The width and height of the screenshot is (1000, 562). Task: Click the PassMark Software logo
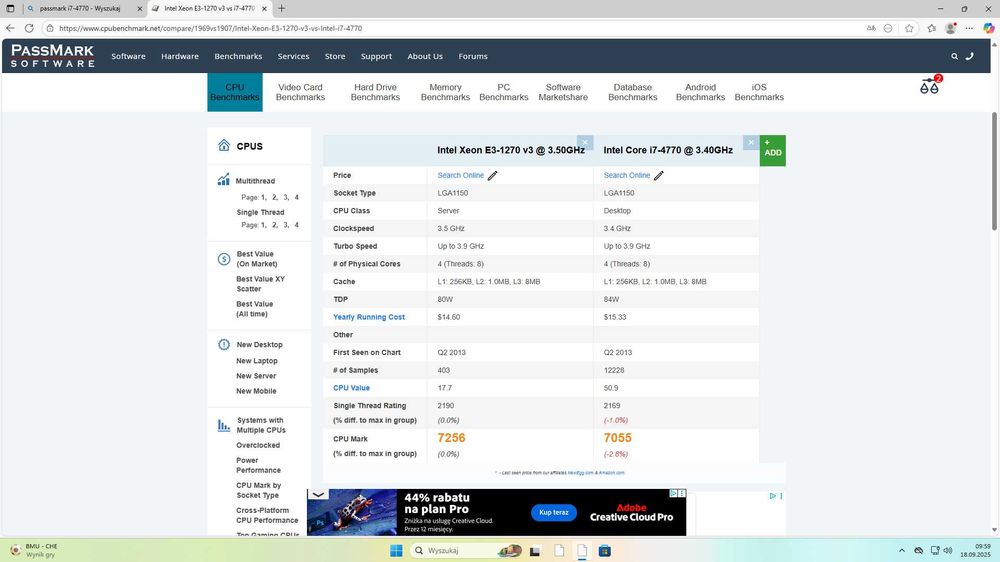click(53, 55)
